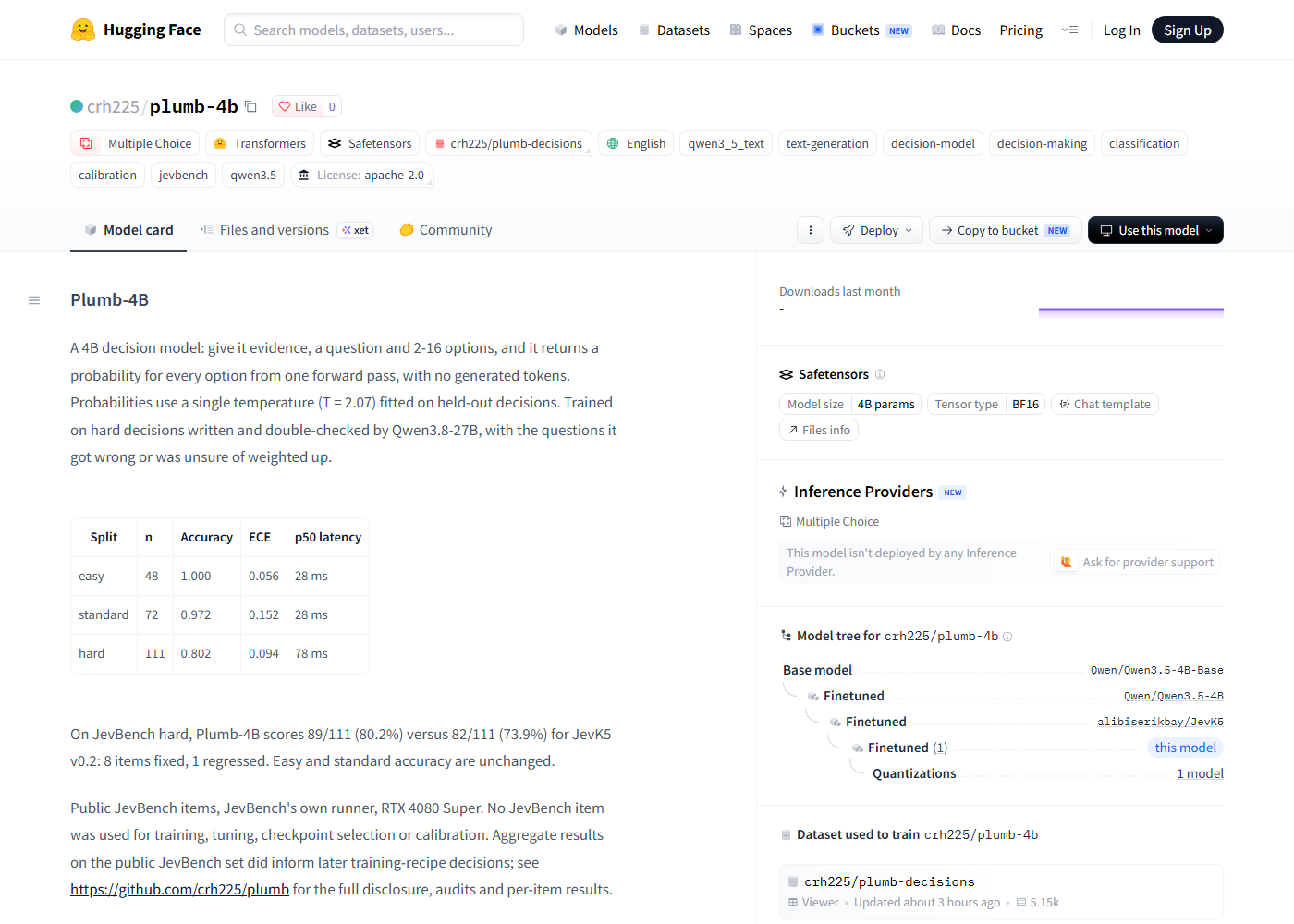Open the apache-2.0 License tag
This screenshot has width=1294, height=924.
(x=362, y=175)
